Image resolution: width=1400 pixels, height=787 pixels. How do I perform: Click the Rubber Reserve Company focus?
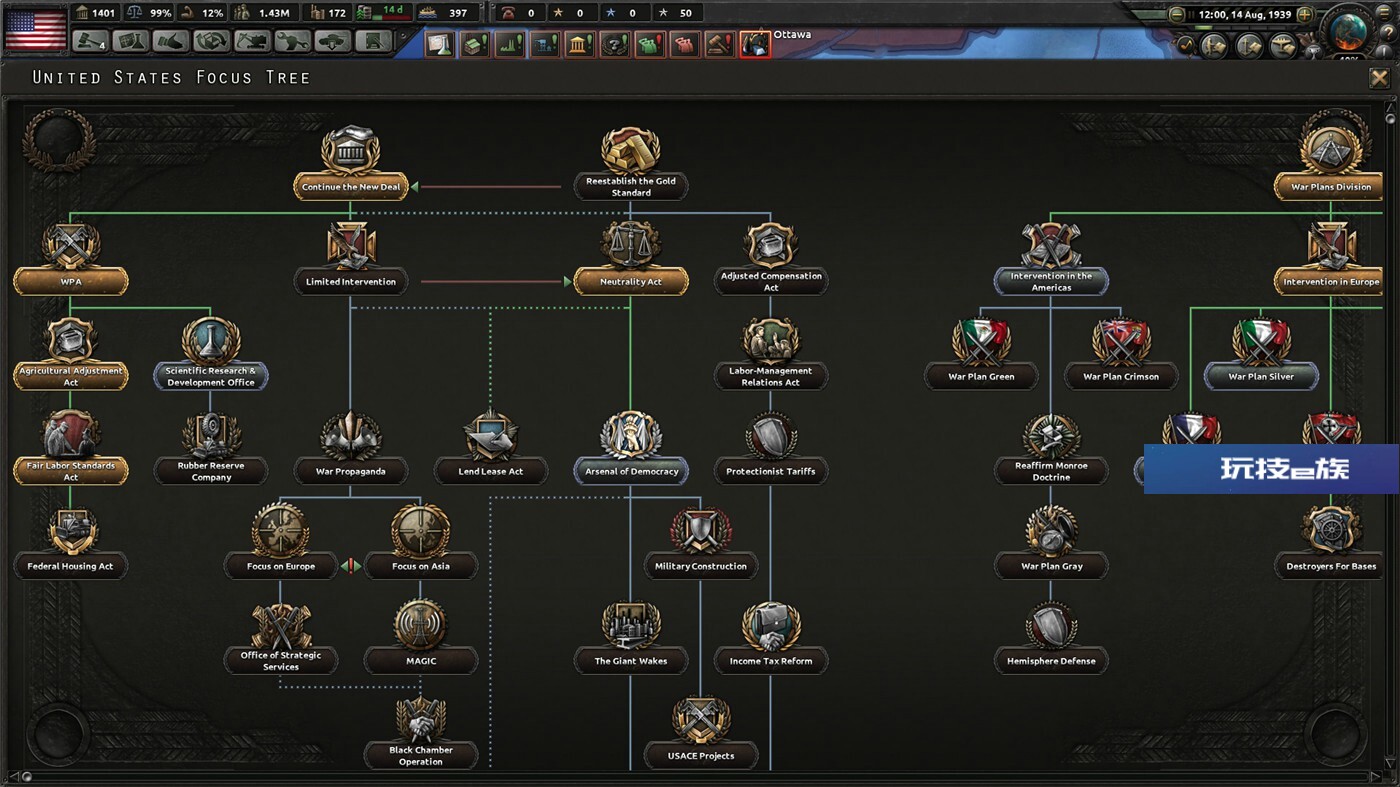[x=211, y=448]
